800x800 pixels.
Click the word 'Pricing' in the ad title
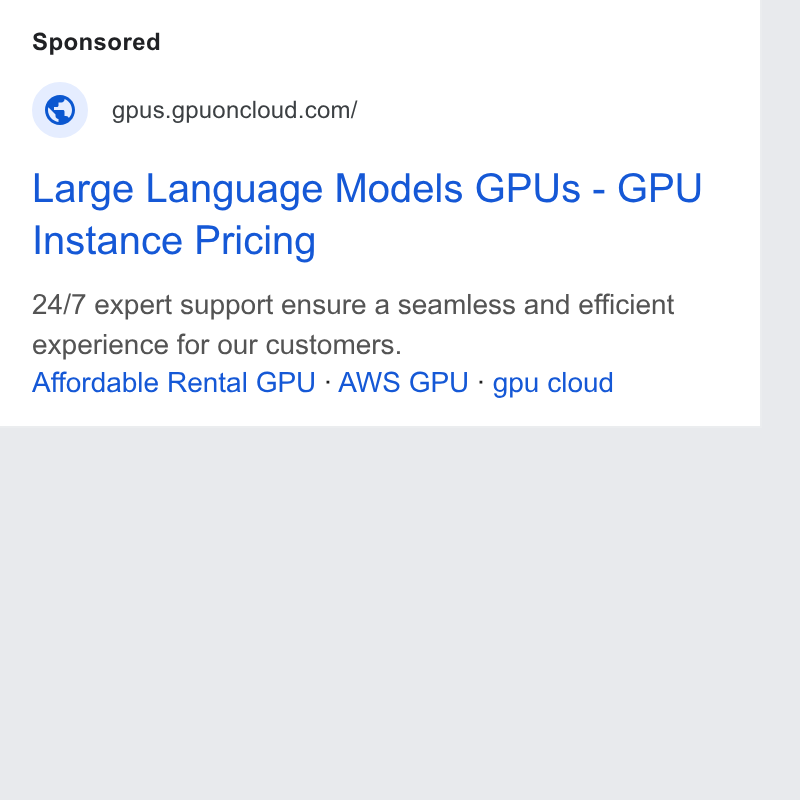(255, 241)
